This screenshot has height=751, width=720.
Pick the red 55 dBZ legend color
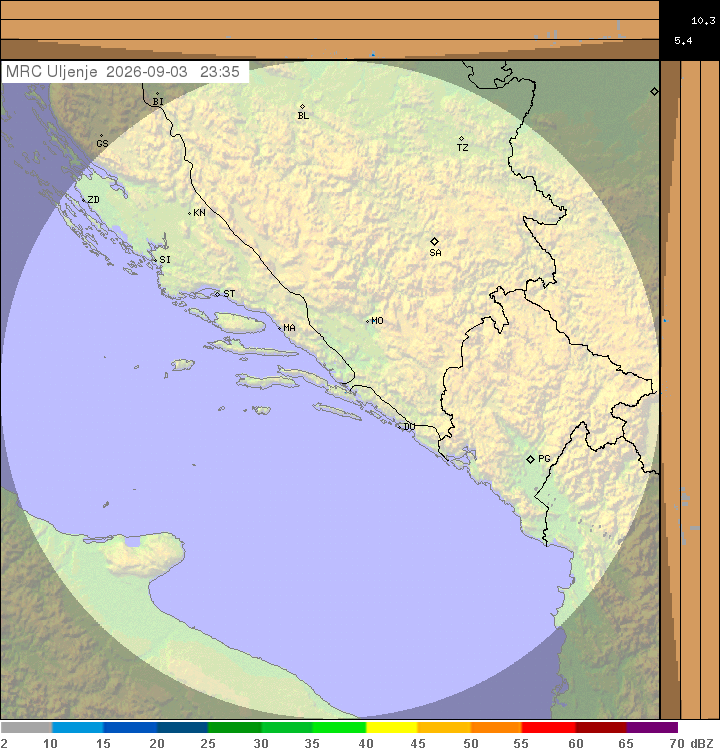pos(549,728)
